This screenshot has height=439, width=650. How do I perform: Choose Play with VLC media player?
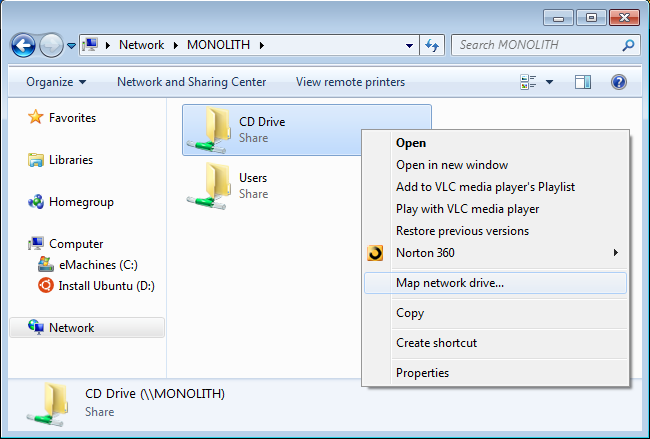tap(495, 209)
